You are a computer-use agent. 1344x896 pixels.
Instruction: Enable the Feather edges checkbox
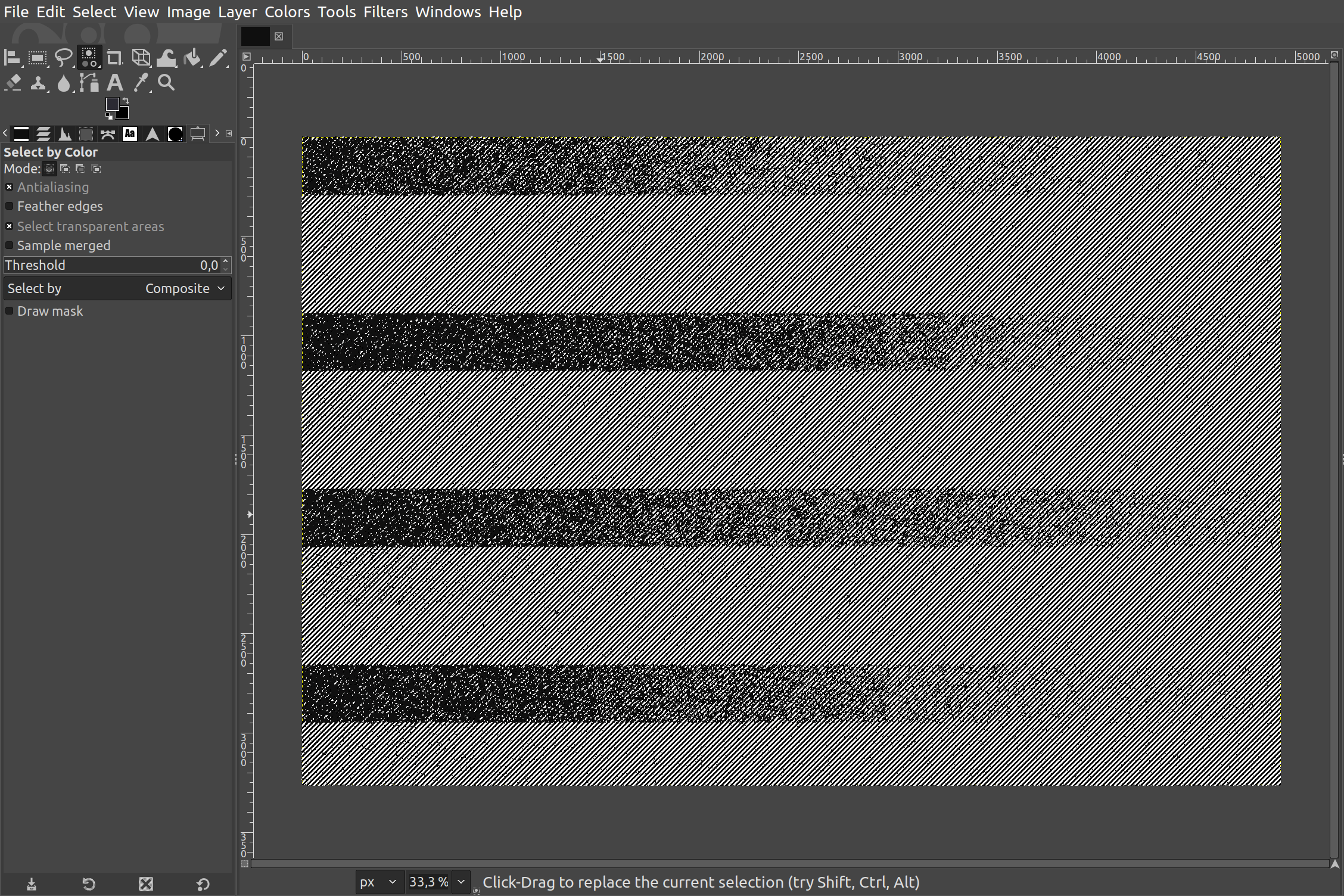pos(10,206)
